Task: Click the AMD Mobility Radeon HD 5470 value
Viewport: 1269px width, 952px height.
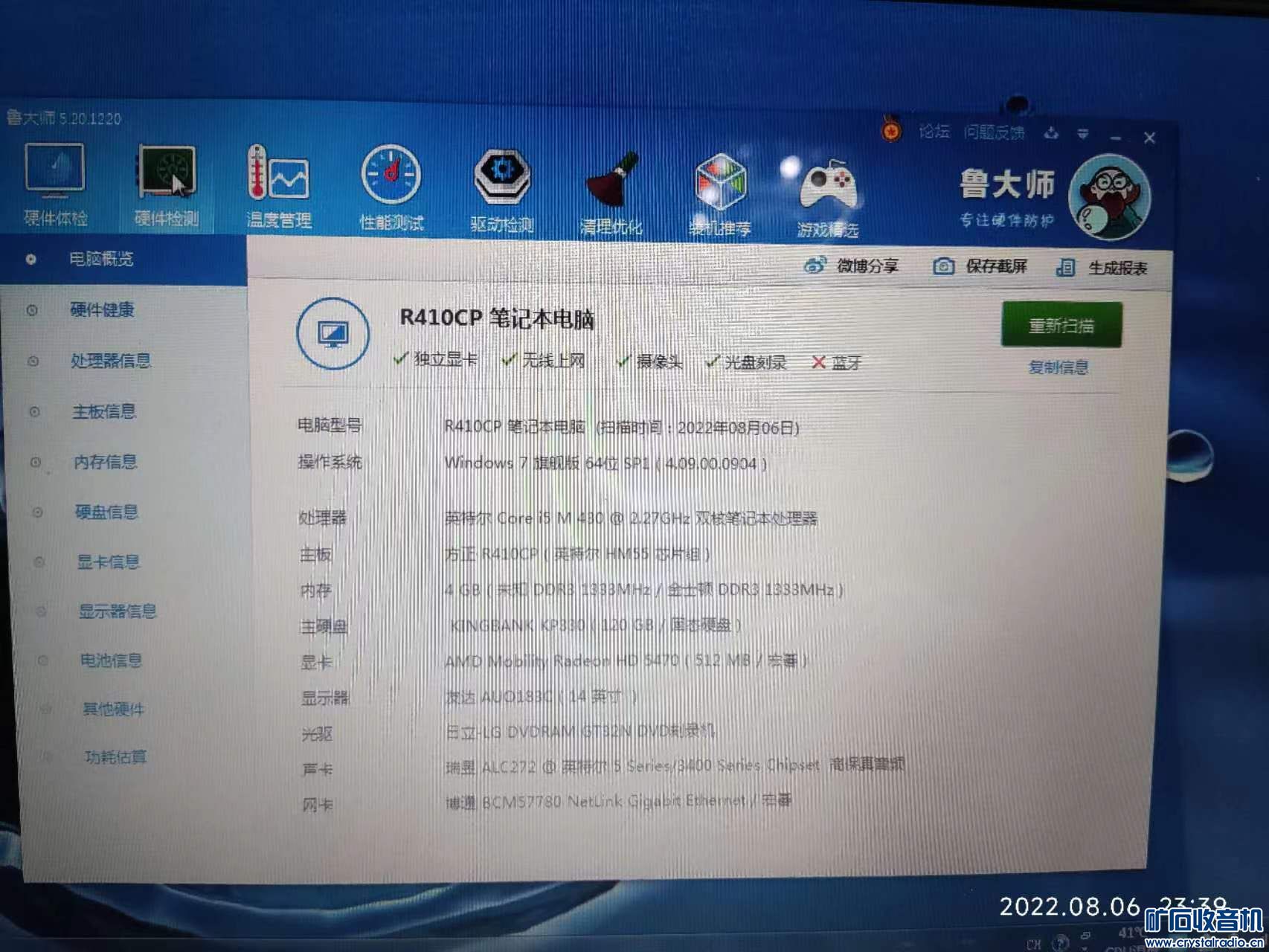Action: coord(626,660)
